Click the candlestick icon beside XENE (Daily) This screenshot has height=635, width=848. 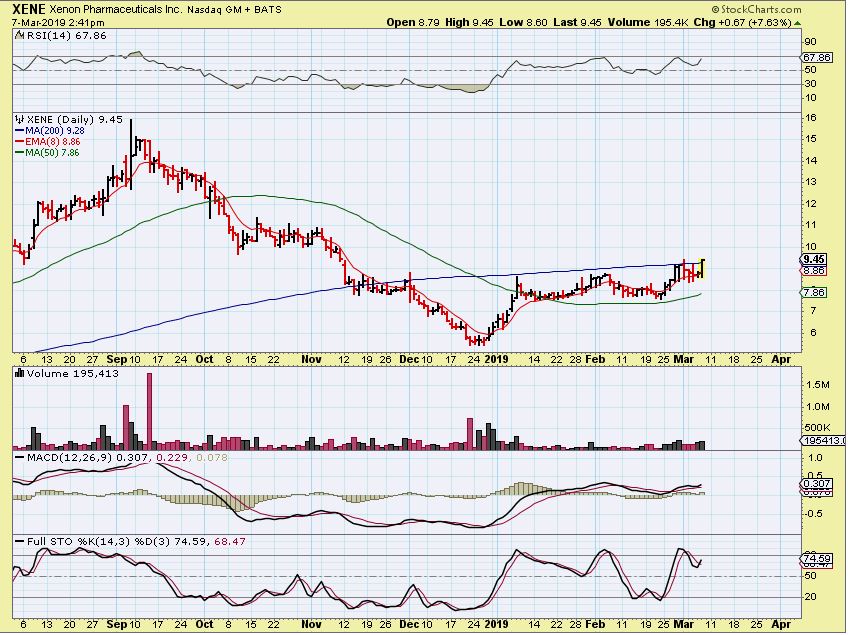point(19,120)
